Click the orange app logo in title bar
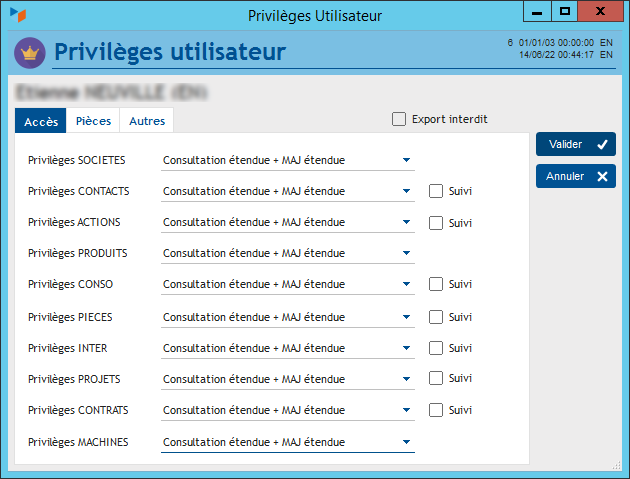This screenshot has height=479, width=630. 17,14
